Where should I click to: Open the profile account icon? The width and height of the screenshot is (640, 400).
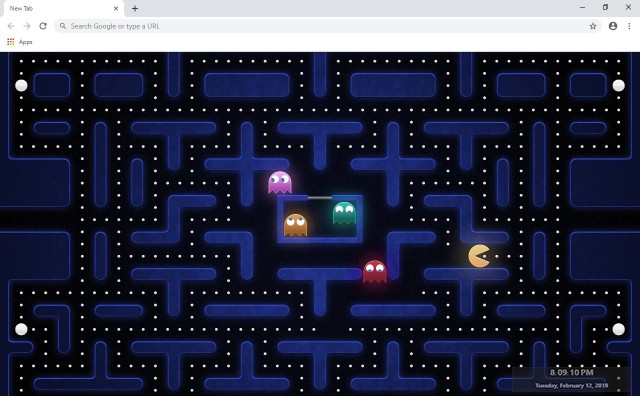tap(613, 26)
